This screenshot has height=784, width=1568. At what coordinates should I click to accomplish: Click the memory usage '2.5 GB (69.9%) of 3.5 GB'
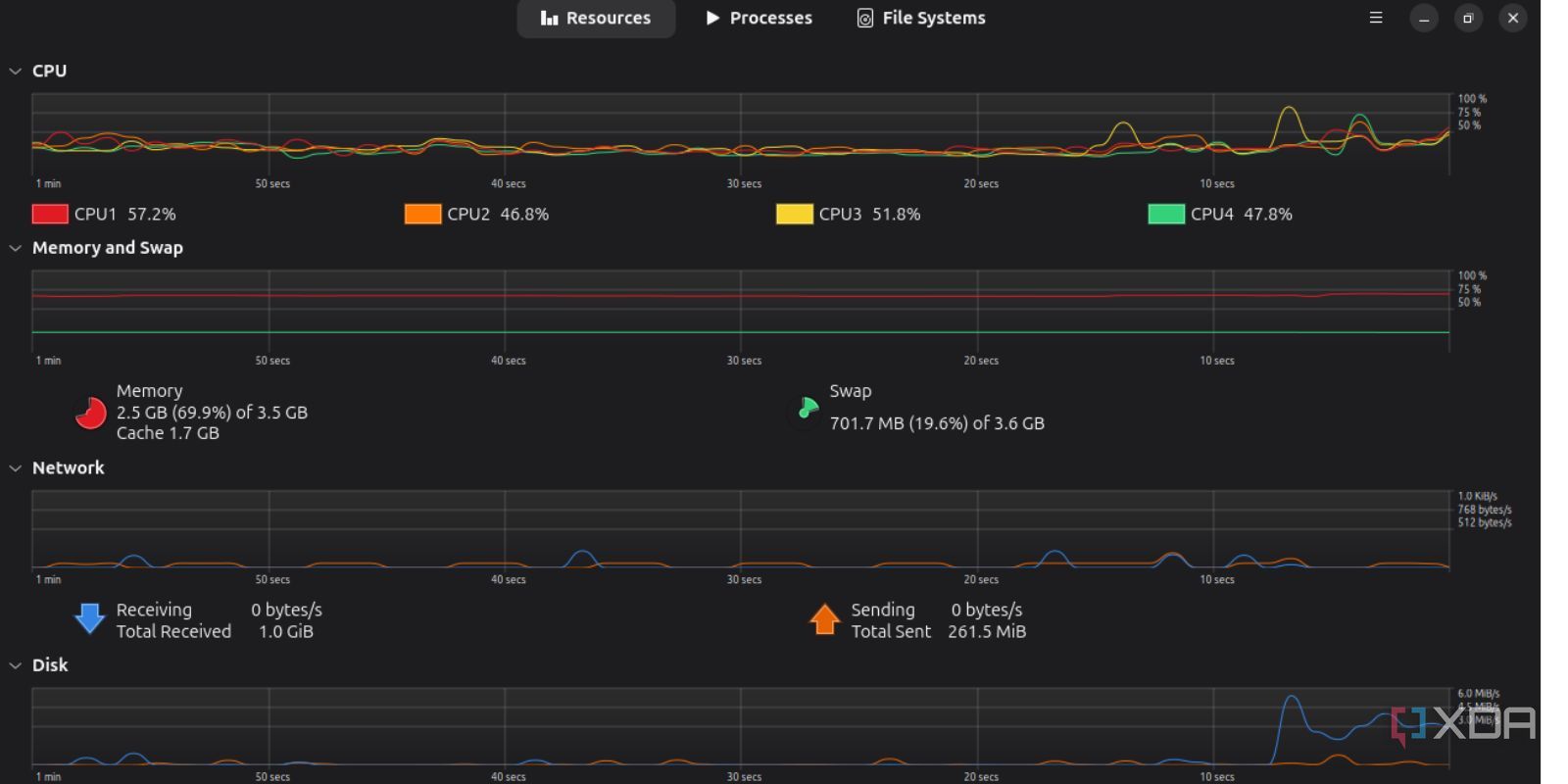click(x=212, y=413)
